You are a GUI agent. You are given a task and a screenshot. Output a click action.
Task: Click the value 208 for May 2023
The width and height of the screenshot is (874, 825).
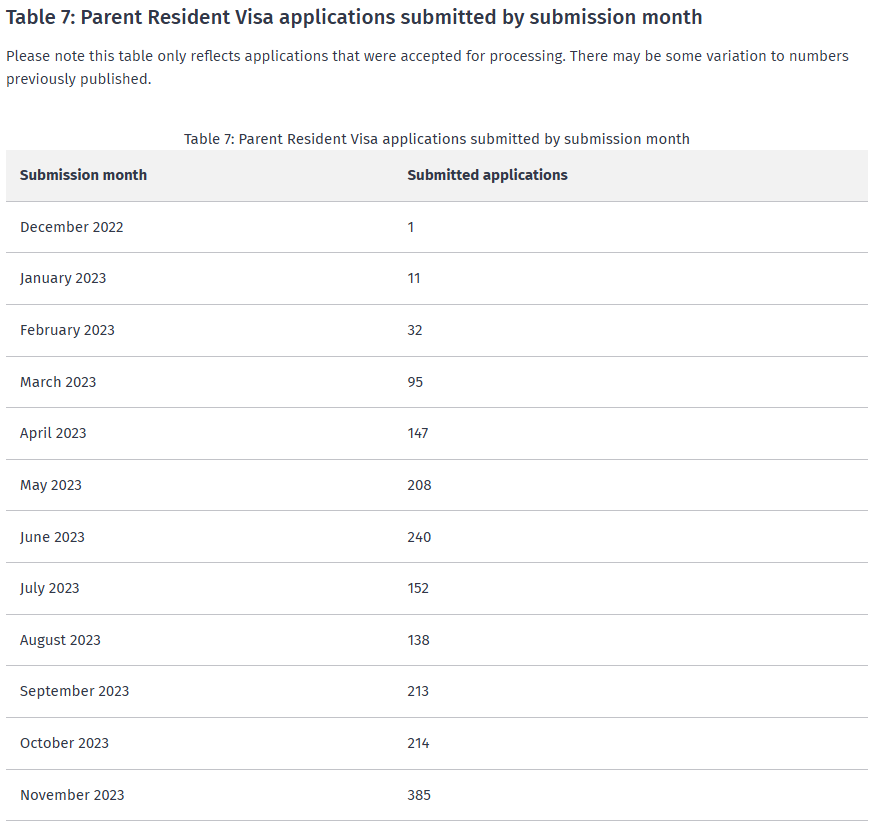click(x=419, y=485)
